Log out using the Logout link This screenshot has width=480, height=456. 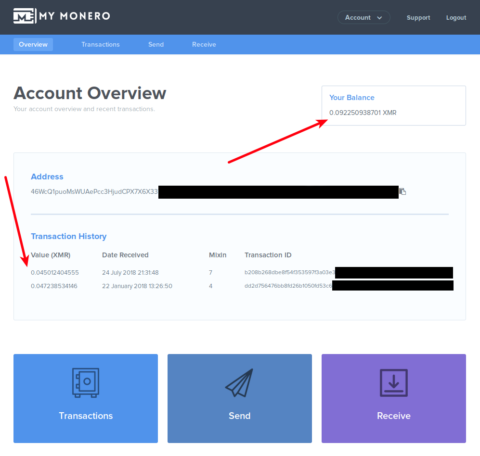click(x=456, y=18)
